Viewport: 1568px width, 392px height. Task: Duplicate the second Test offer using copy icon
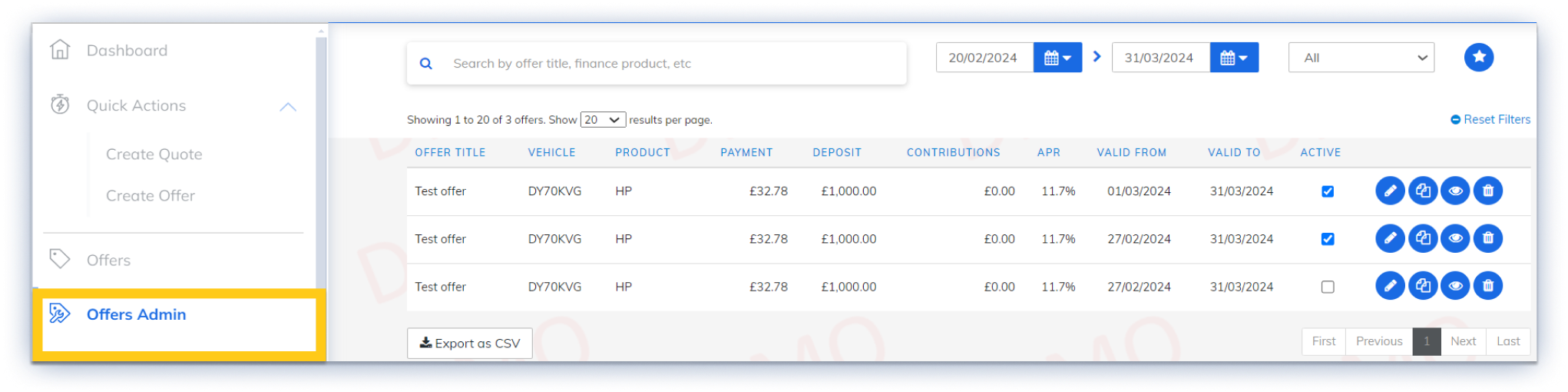pyautogui.click(x=1422, y=238)
